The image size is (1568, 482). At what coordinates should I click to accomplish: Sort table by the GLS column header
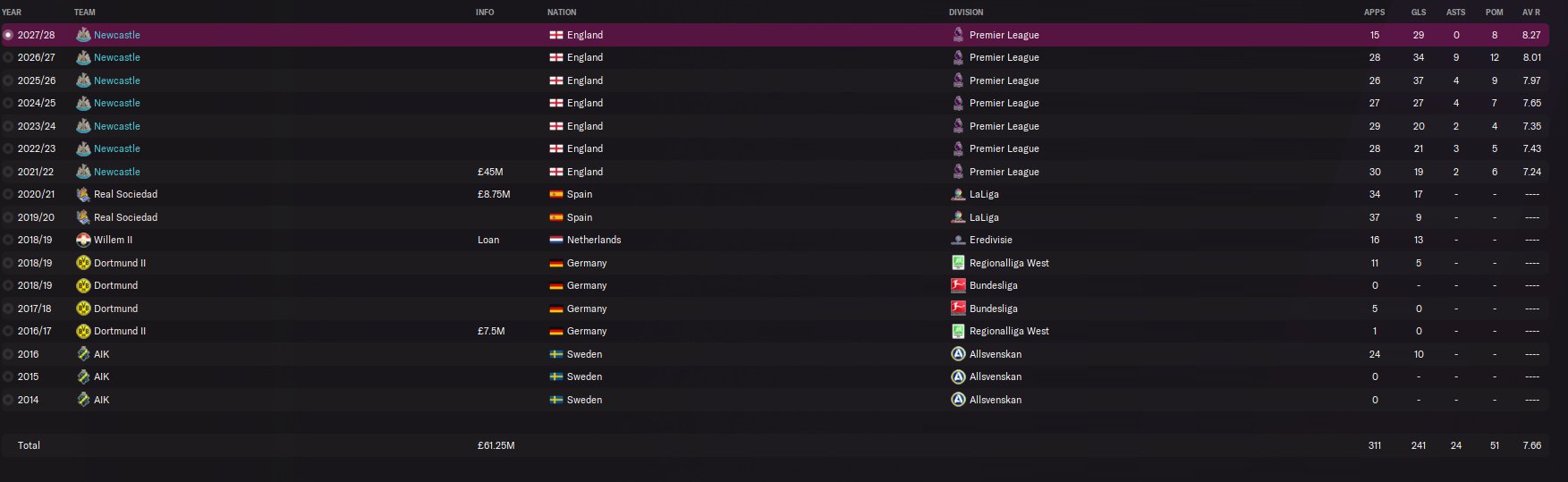1419,13
